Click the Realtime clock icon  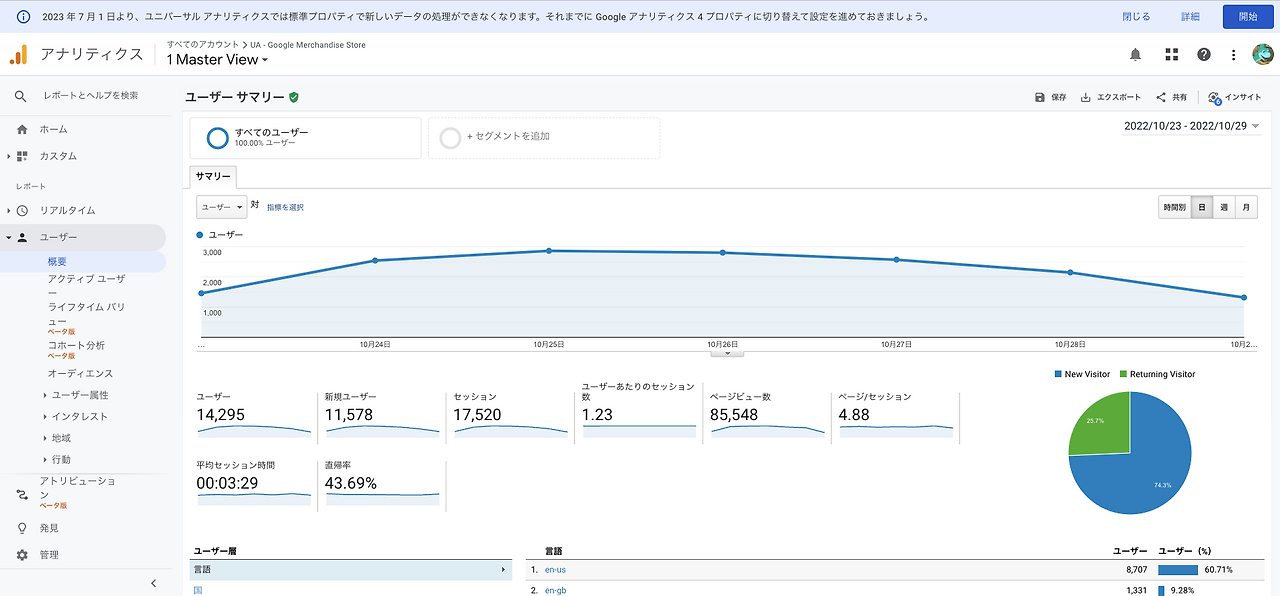(22, 210)
